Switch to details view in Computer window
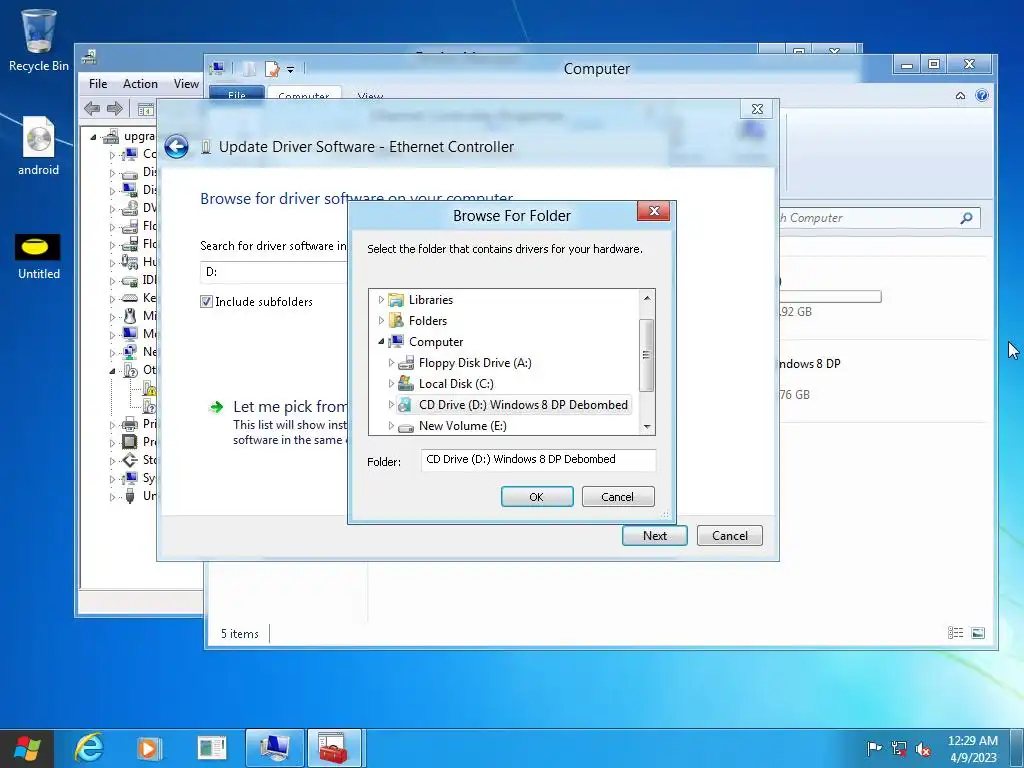The image size is (1024, 768). click(955, 633)
